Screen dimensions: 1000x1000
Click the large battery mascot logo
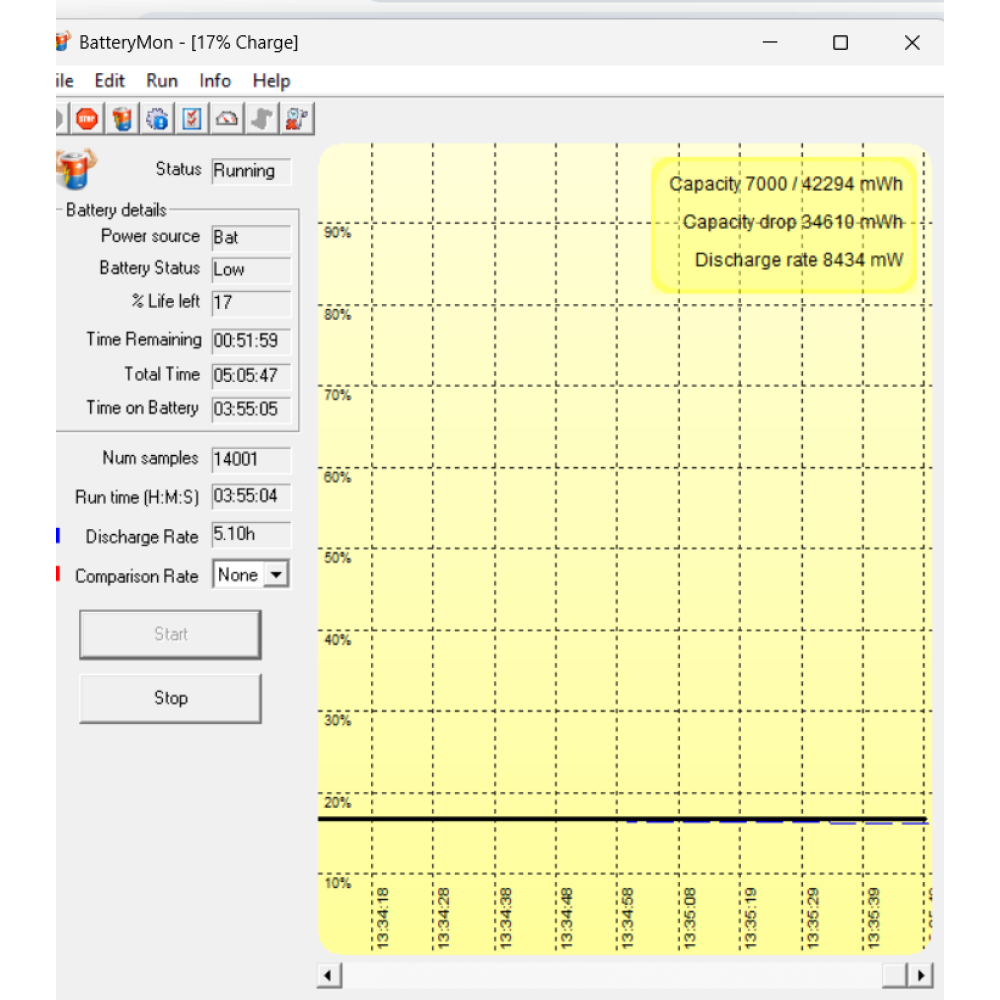[75, 170]
